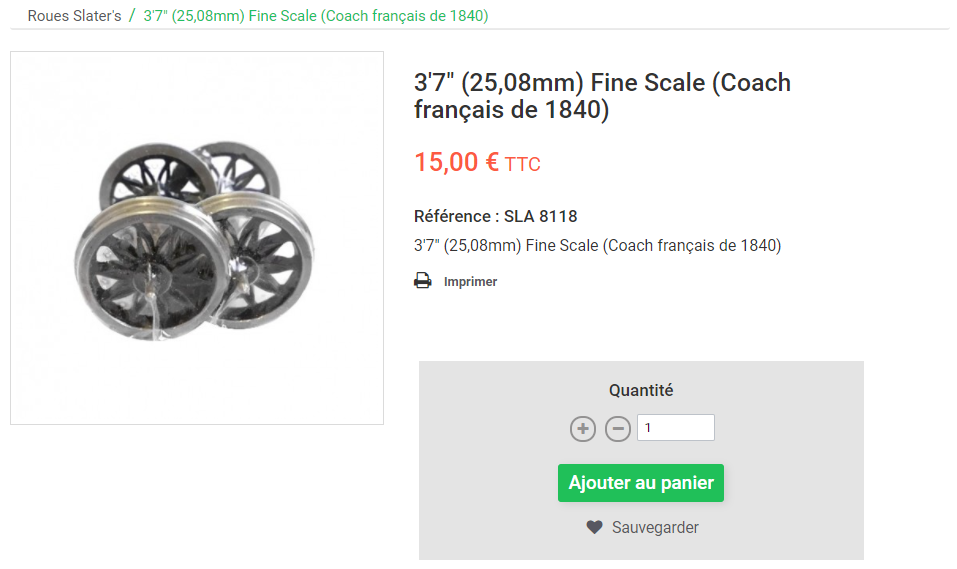Click the Imprimer text link
The image size is (957, 569).
coord(471,281)
